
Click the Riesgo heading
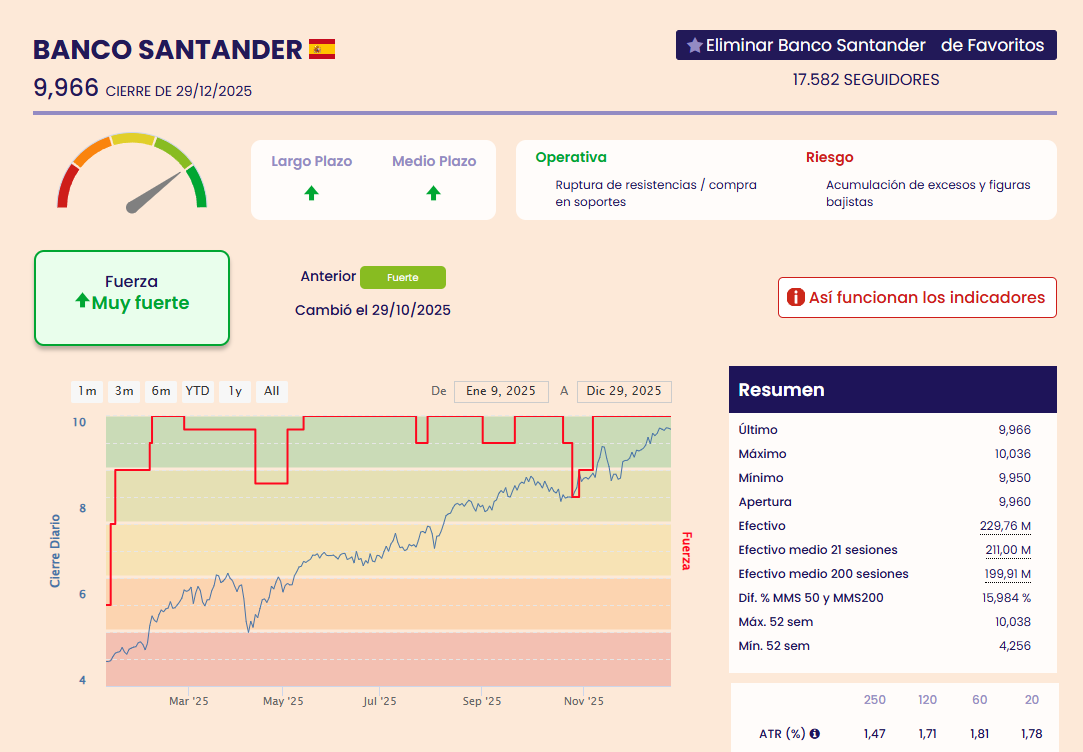pyautogui.click(x=830, y=157)
